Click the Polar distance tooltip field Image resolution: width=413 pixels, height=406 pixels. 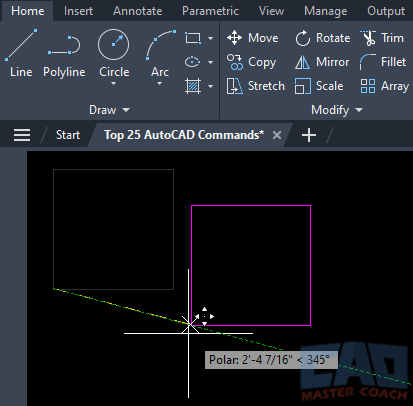coord(271,360)
